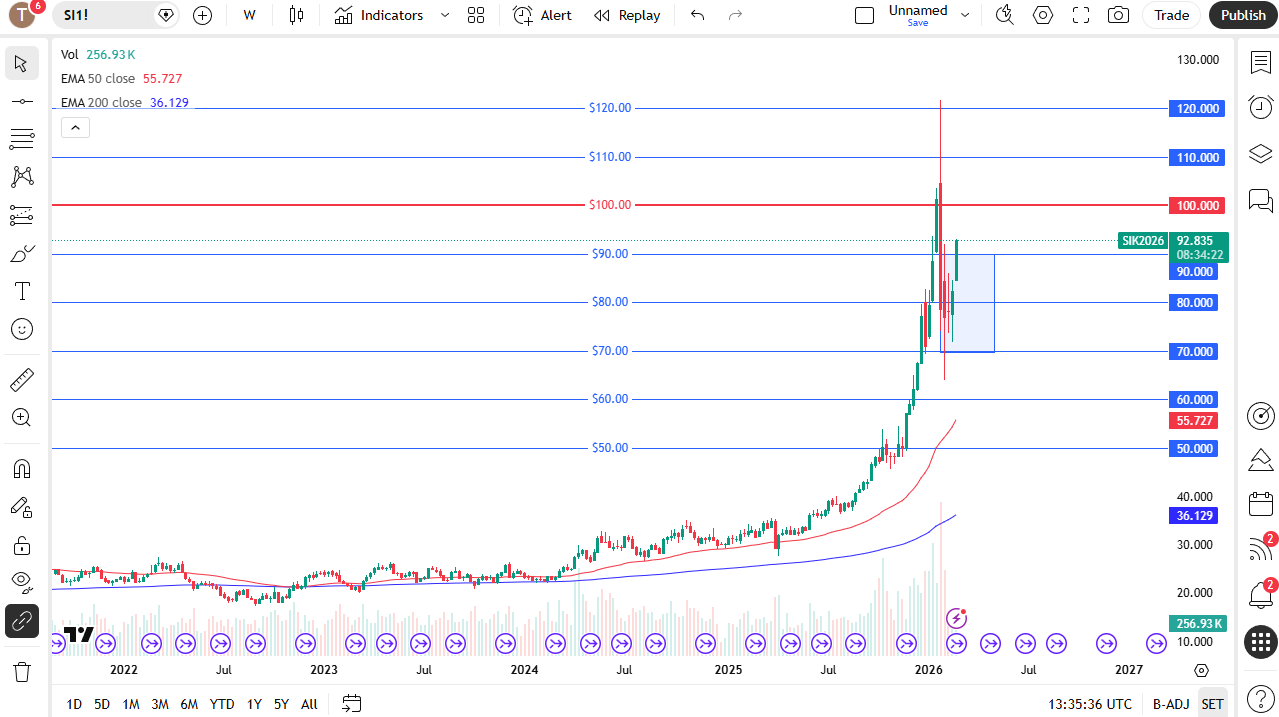Screen dimensions: 1279x717
Task: Open quick search icon
Action: pos(1005,15)
